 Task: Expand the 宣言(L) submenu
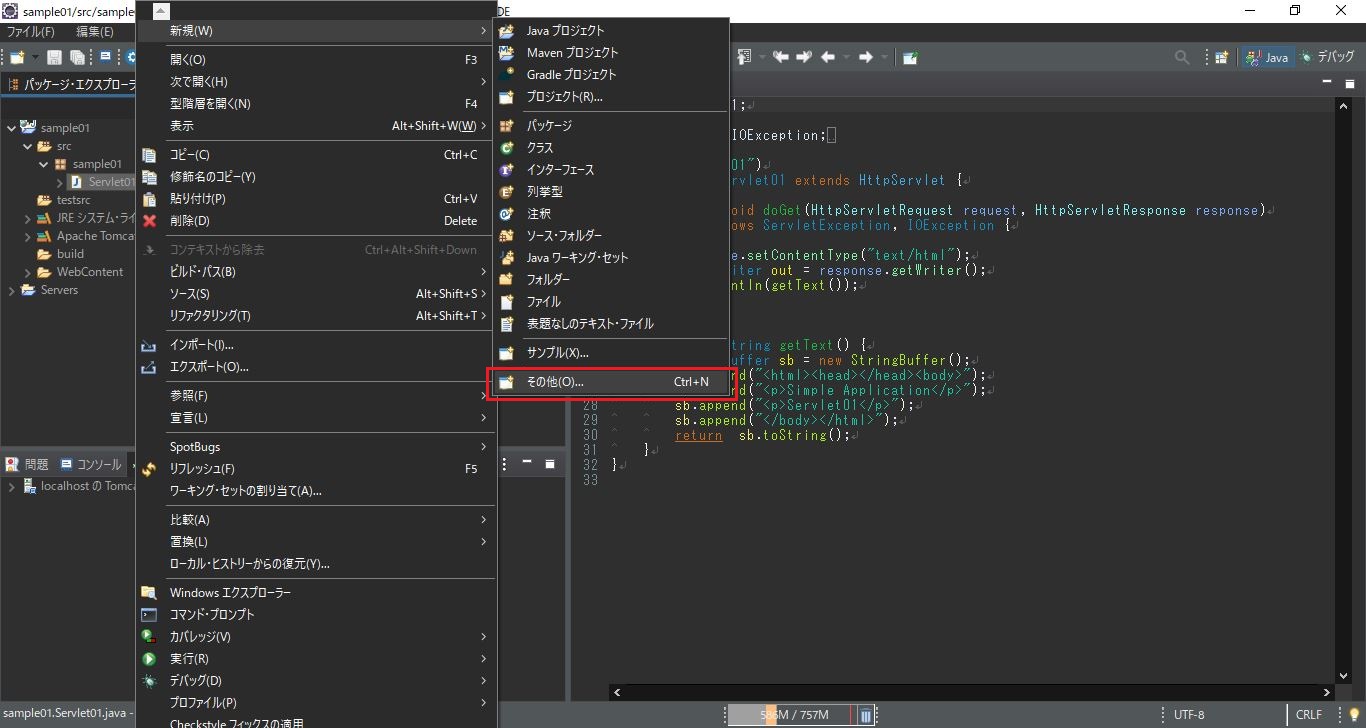316,418
